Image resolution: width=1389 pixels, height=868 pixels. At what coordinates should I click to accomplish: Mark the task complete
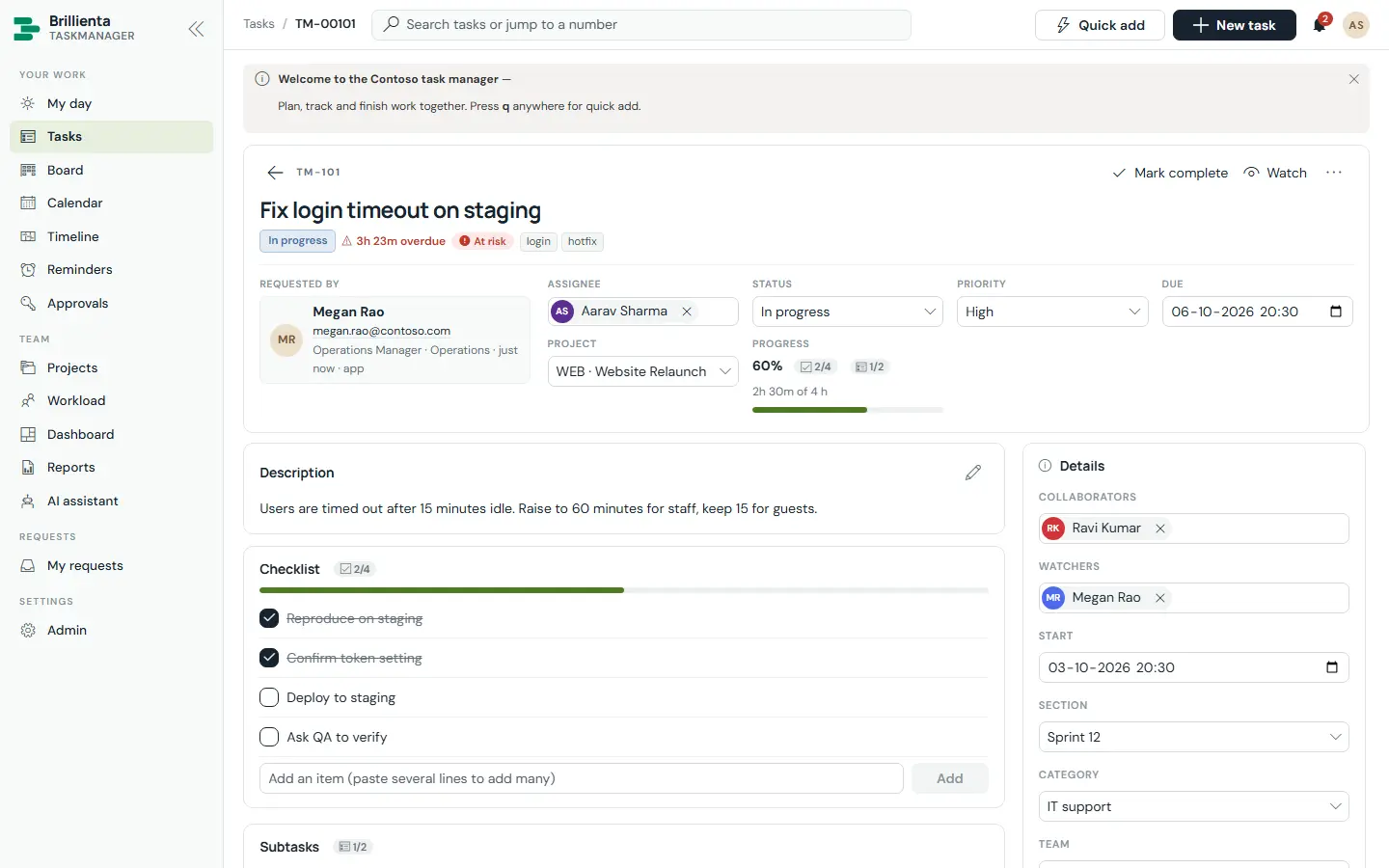pos(1170,173)
